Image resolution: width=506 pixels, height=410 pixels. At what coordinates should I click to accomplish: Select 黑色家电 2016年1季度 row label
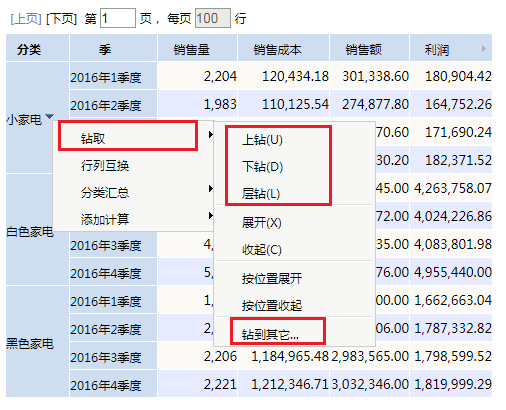tap(113, 300)
